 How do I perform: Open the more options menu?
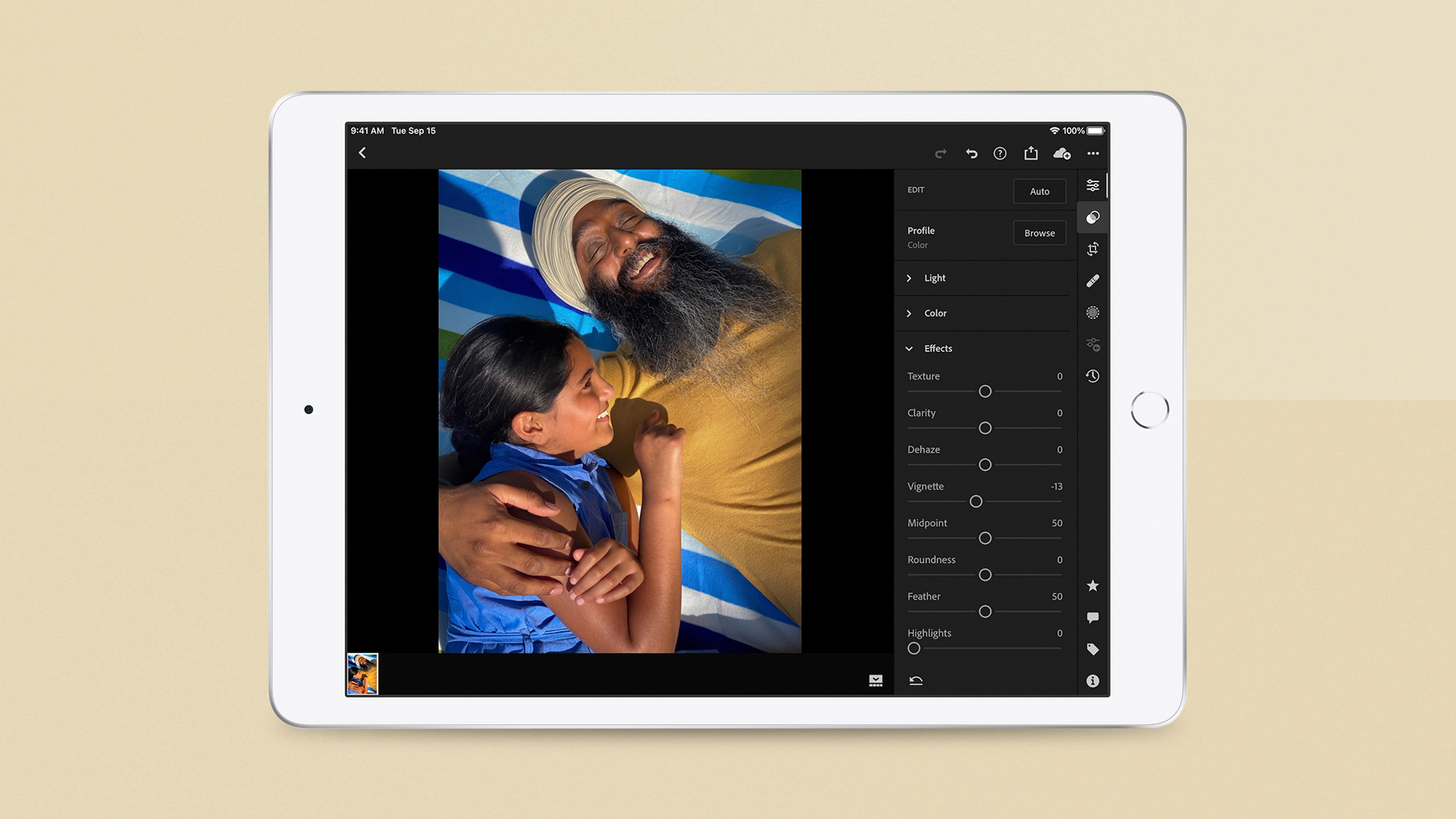[1094, 153]
